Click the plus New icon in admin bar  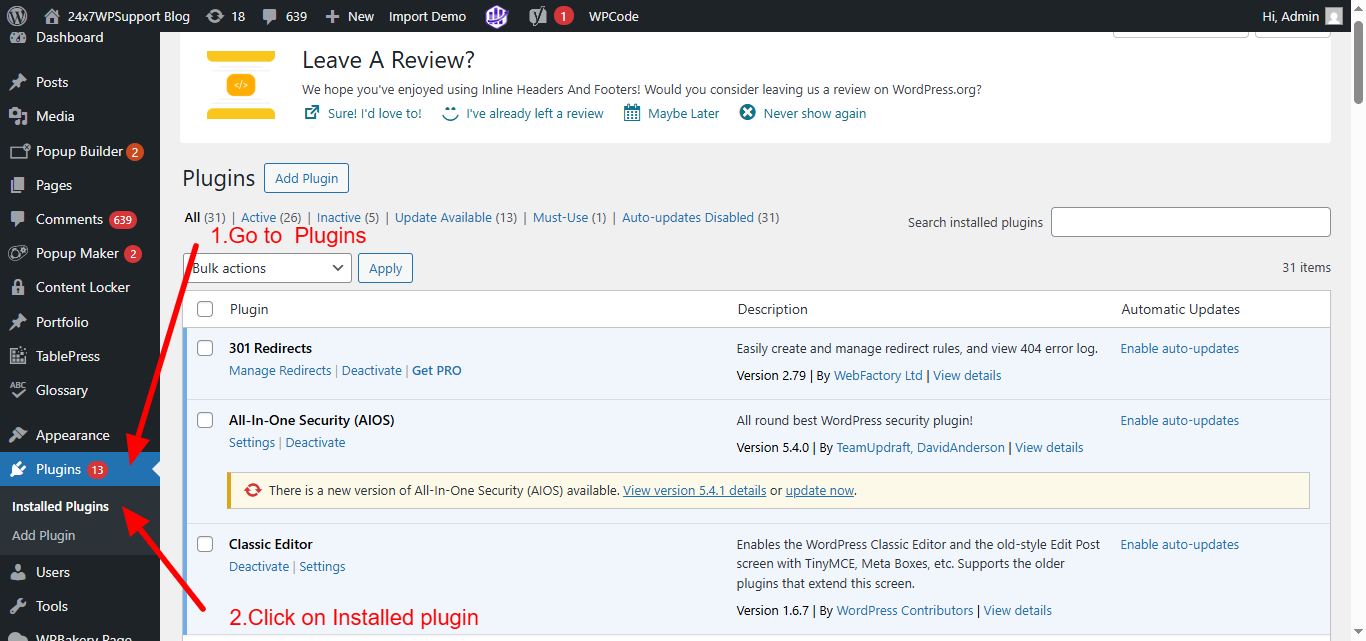pos(333,17)
